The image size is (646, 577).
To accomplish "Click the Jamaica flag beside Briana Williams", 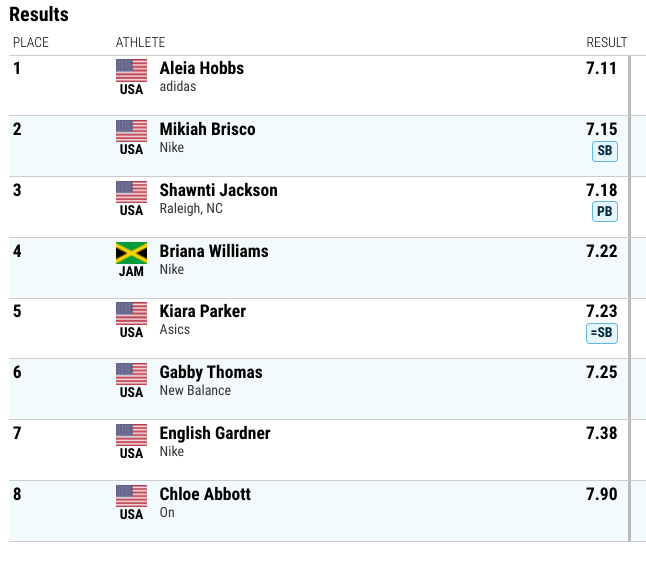I will (131, 253).
